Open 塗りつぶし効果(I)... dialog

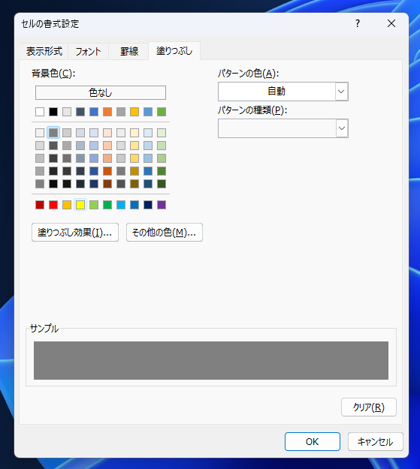tap(75, 232)
